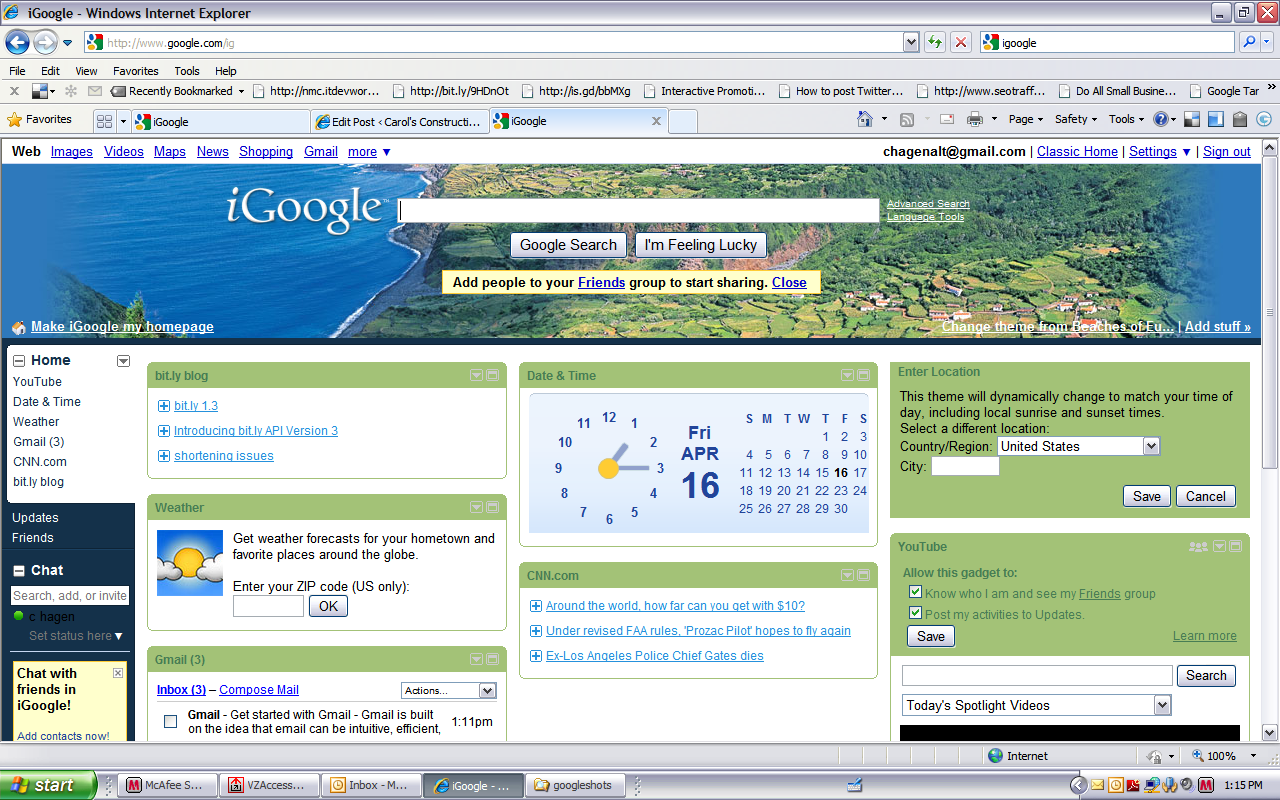
Task: Click the Home icon in command bar
Action: pyautogui.click(x=865, y=119)
